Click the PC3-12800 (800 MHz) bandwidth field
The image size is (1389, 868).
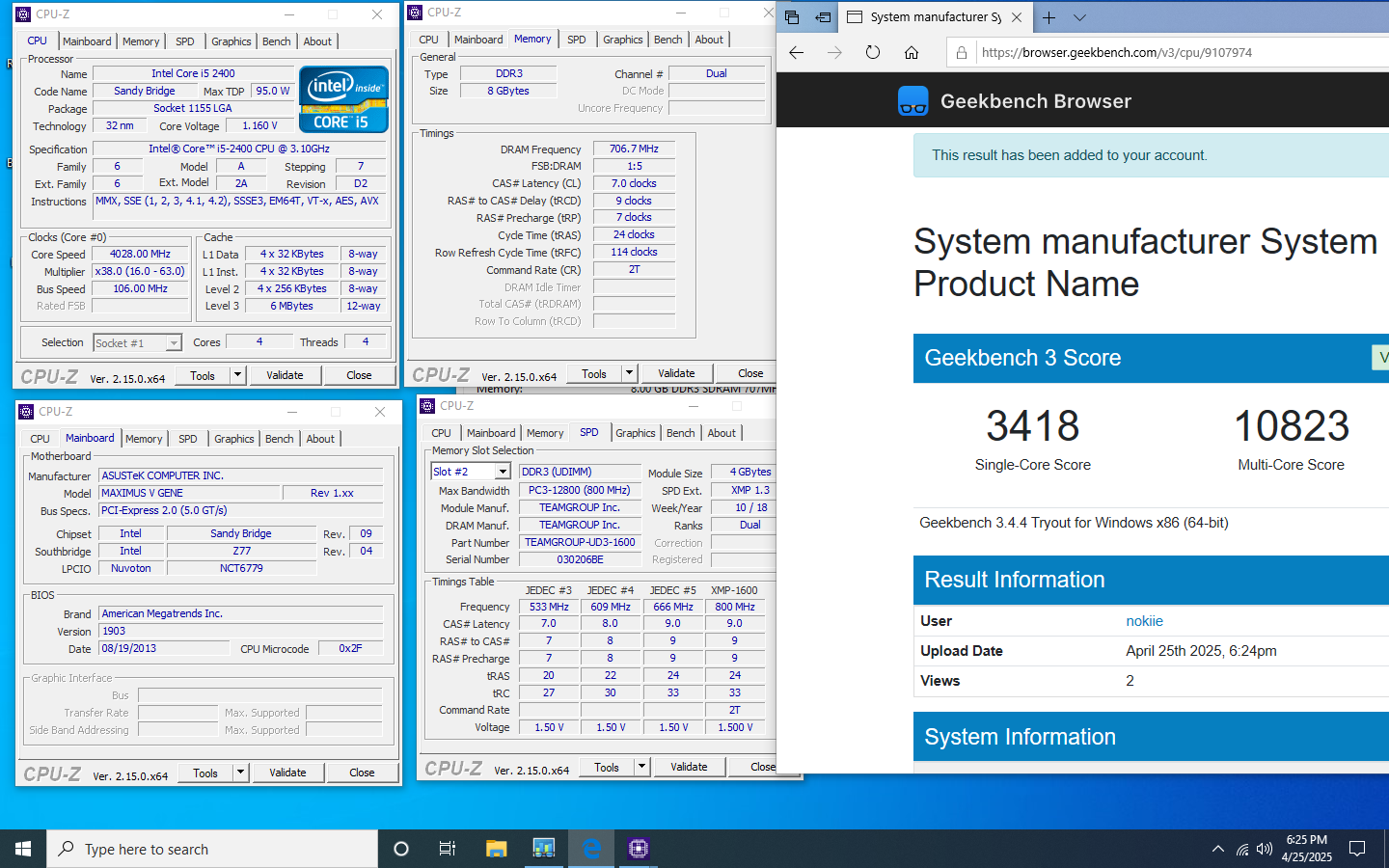click(x=580, y=490)
